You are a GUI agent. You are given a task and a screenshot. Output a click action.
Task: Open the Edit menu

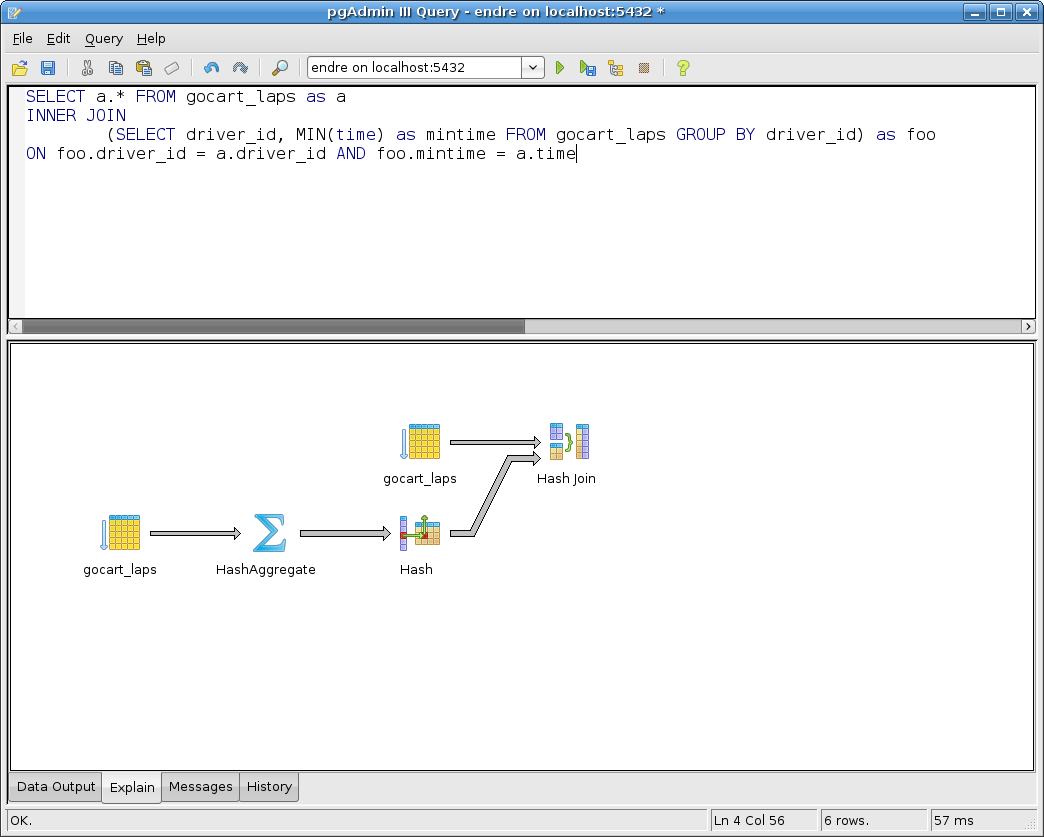(x=58, y=38)
